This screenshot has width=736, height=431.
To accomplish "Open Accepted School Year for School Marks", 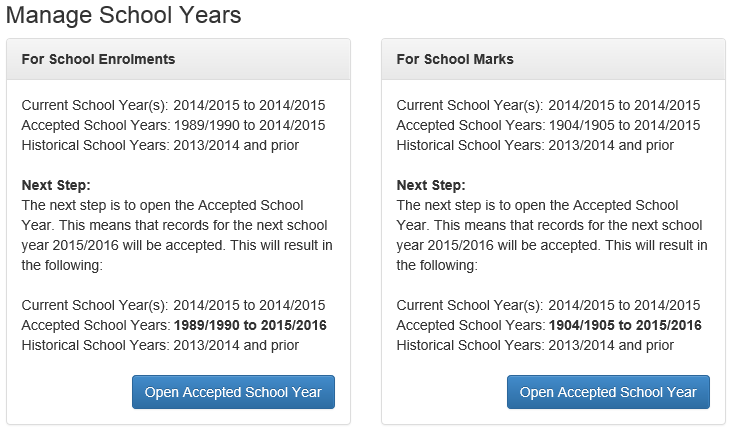I will (608, 392).
